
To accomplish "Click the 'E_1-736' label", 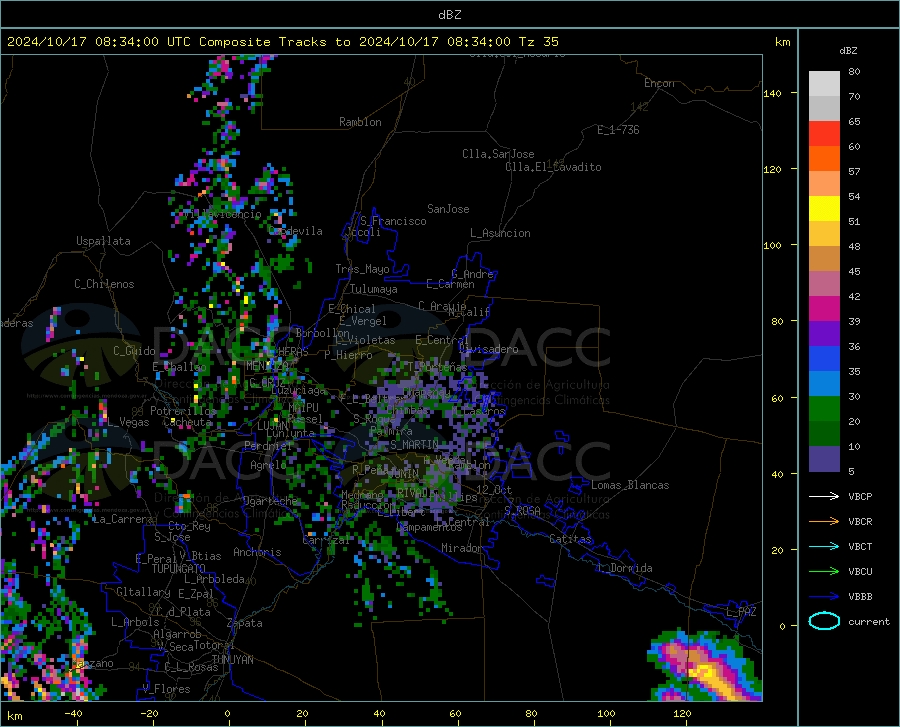I will click(x=618, y=130).
